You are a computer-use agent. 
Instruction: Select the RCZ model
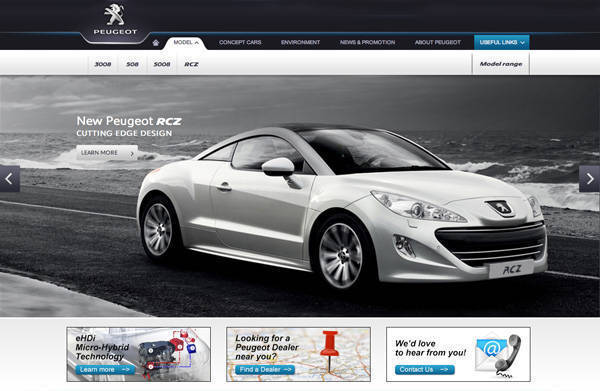tap(191, 64)
